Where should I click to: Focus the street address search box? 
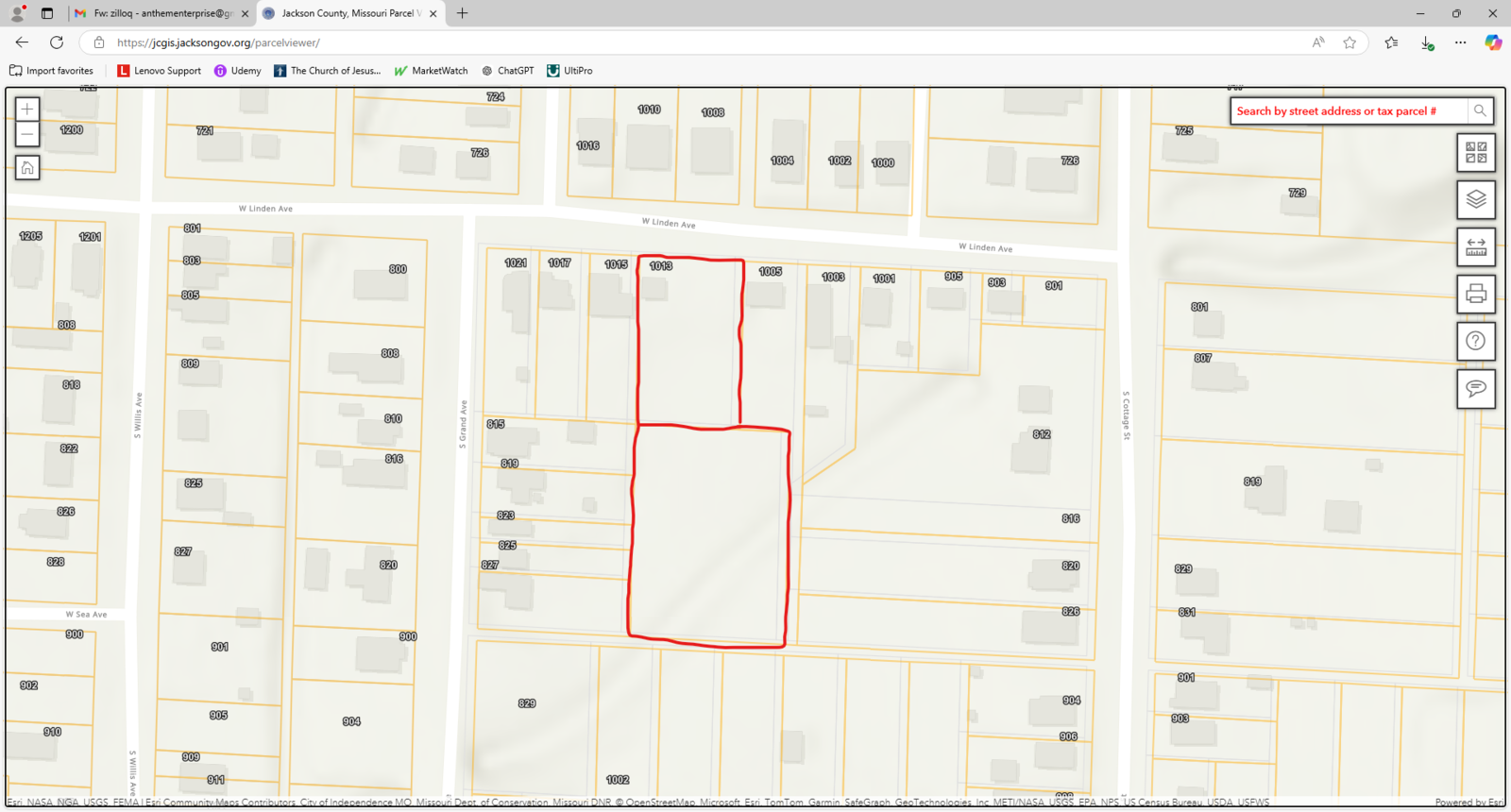1349,111
